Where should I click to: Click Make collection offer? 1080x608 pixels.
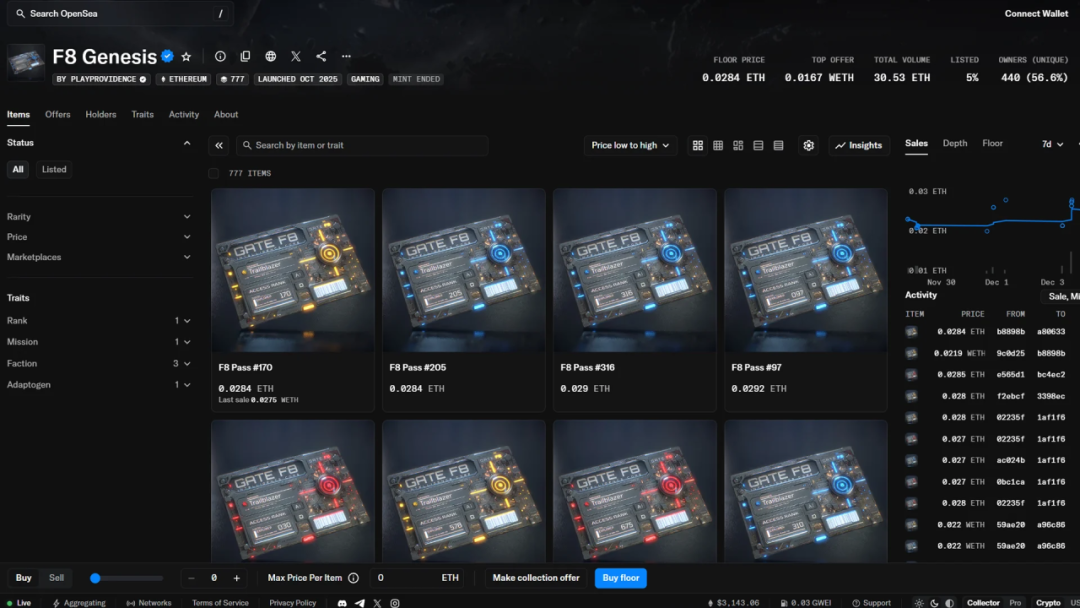(536, 578)
